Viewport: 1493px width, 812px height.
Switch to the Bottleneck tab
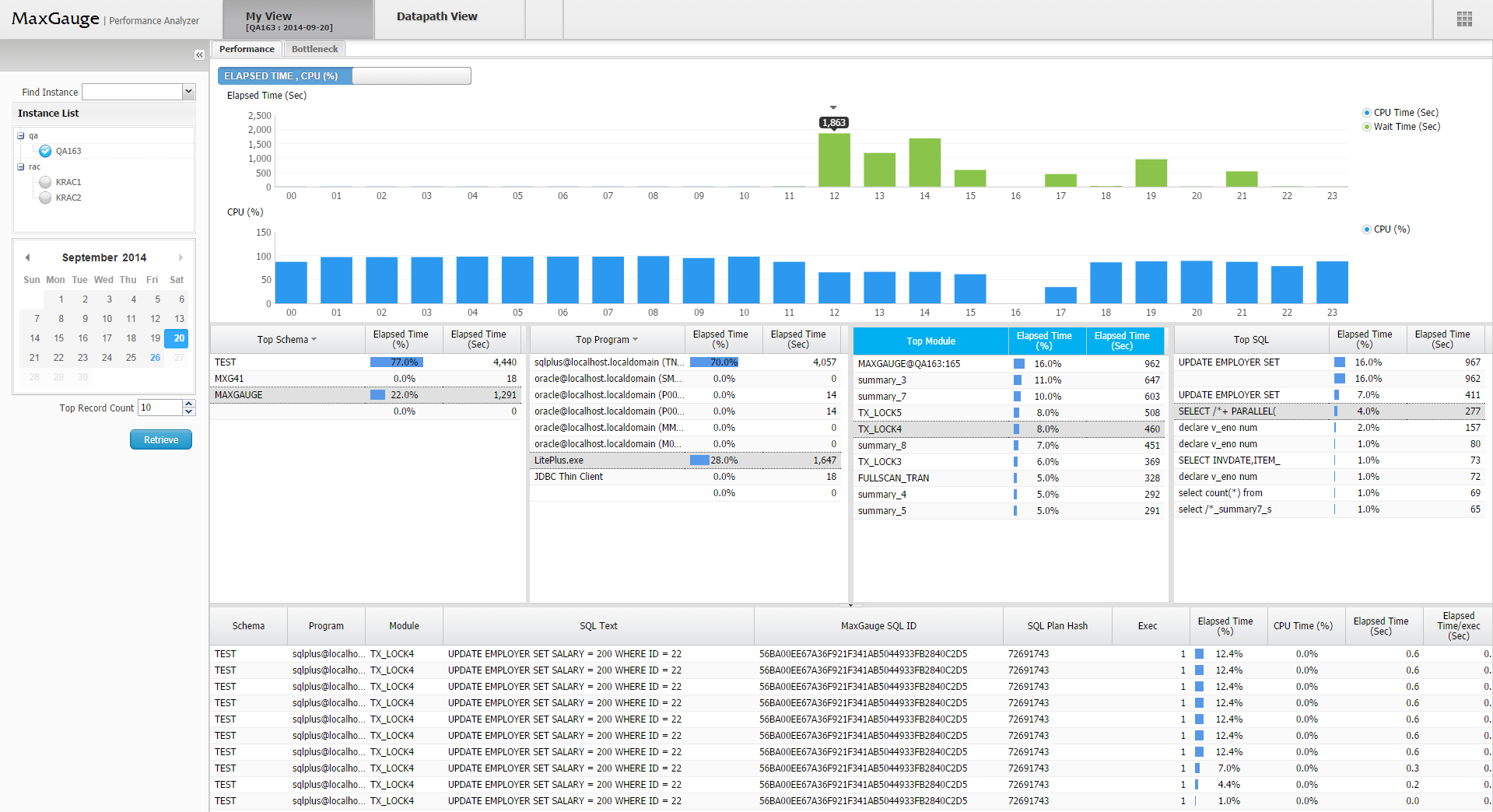[x=314, y=49]
